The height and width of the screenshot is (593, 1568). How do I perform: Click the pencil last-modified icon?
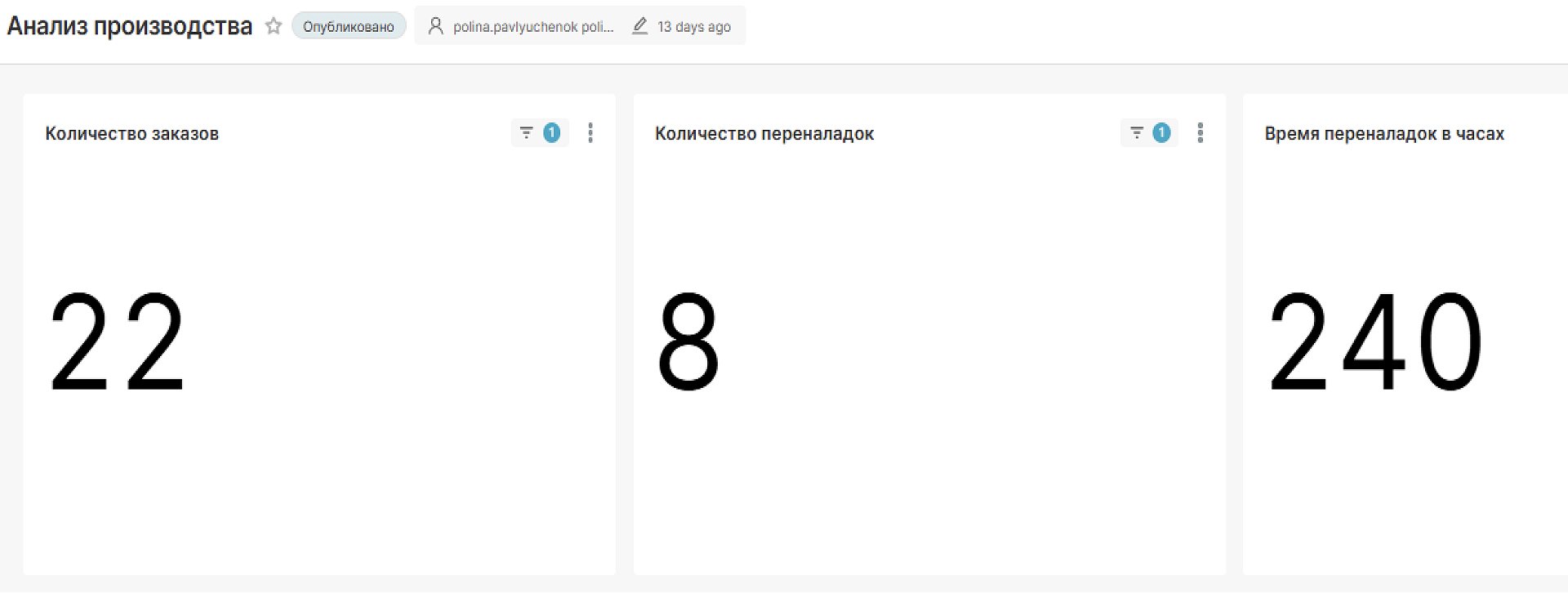pos(640,26)
